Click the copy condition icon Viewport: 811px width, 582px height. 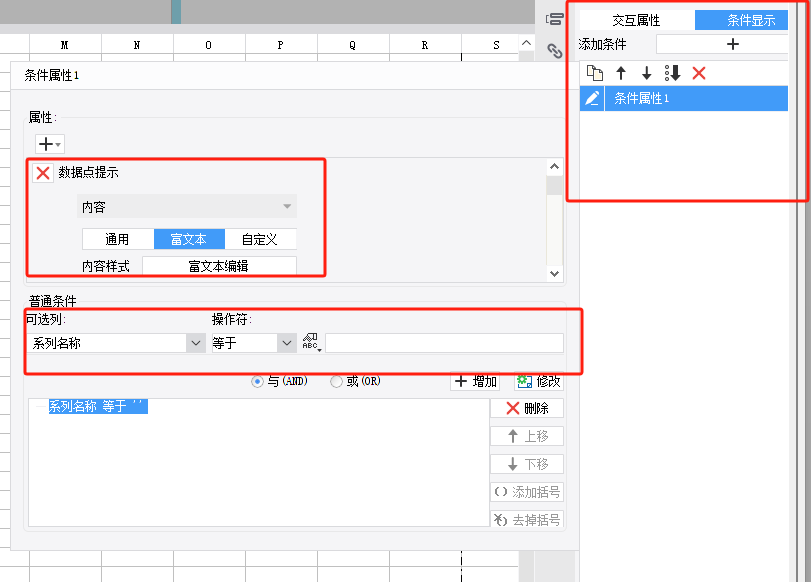[x=595, y=73]
